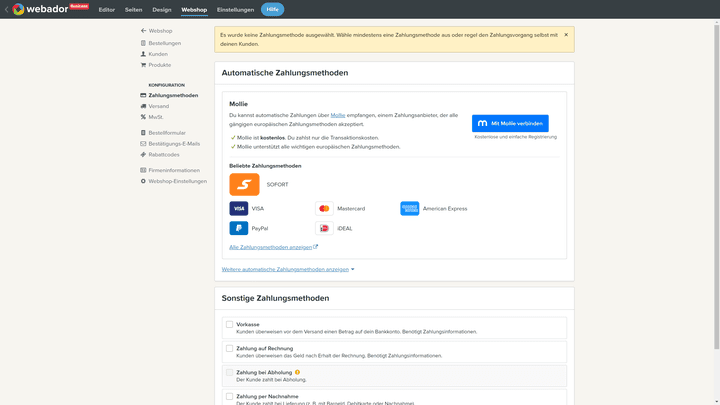This screenshot has width=720, height=405.
Task: Open Firmeninformationen in the sidebar
Action: click(174, 170)
